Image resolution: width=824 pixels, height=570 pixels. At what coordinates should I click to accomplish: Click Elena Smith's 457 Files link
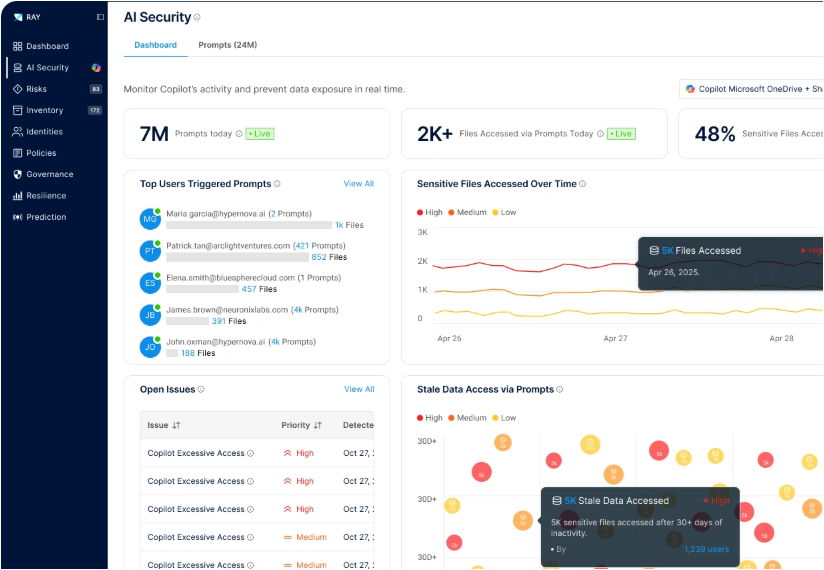pos(259,289)
